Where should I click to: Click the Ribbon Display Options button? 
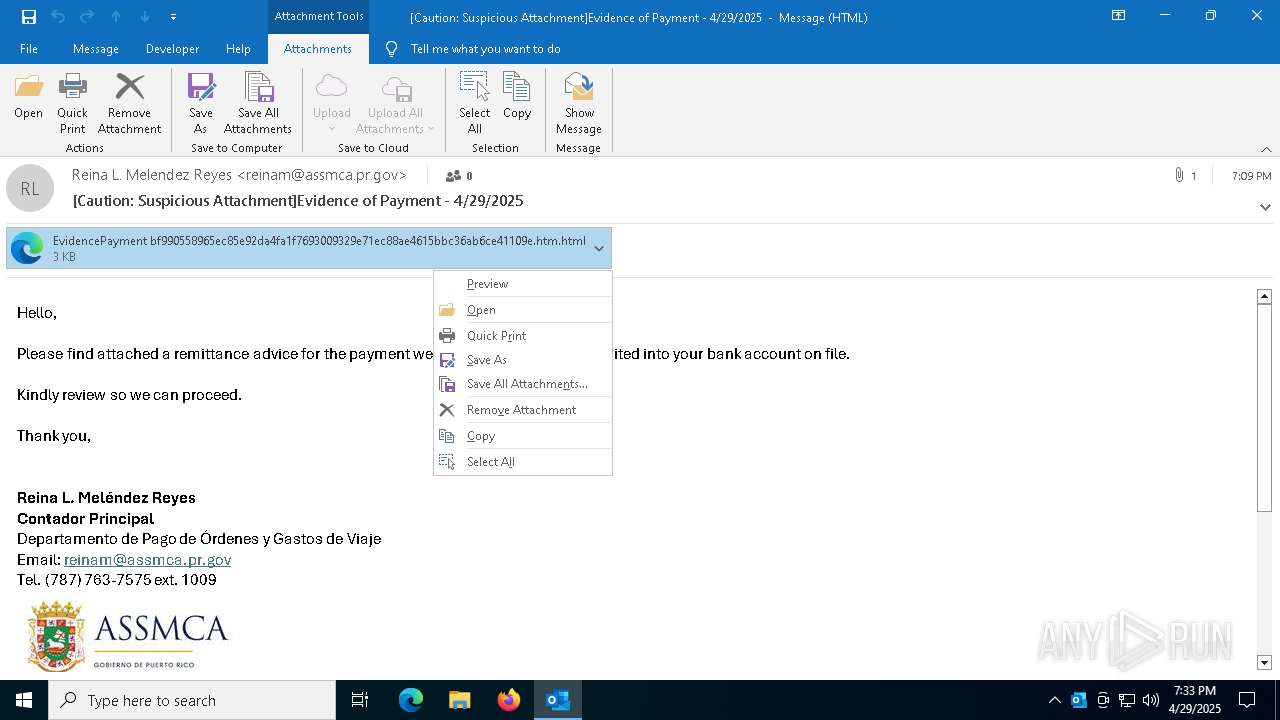pos(1119,16)
